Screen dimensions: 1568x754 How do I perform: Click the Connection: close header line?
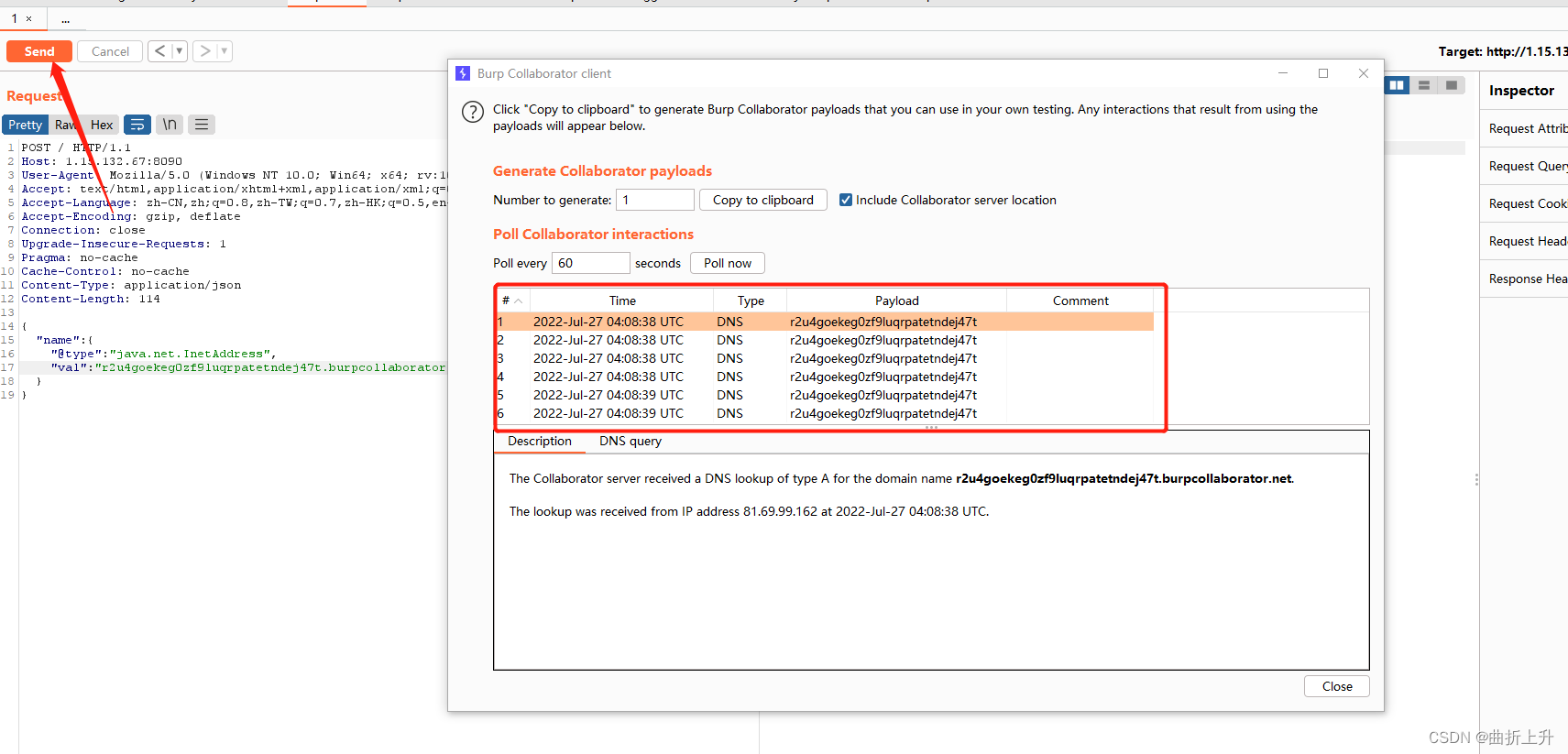coord(83,230)
